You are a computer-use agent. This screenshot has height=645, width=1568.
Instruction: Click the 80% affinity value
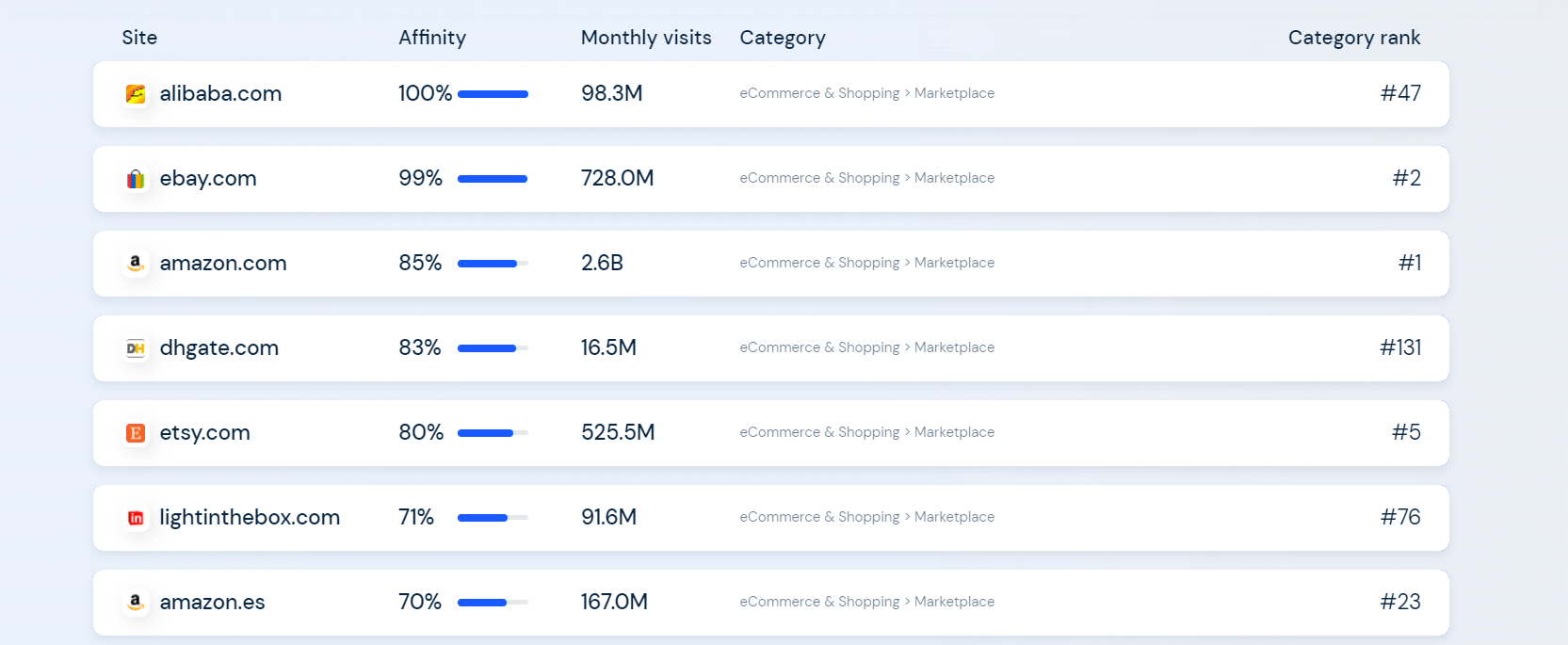(421, 432)
